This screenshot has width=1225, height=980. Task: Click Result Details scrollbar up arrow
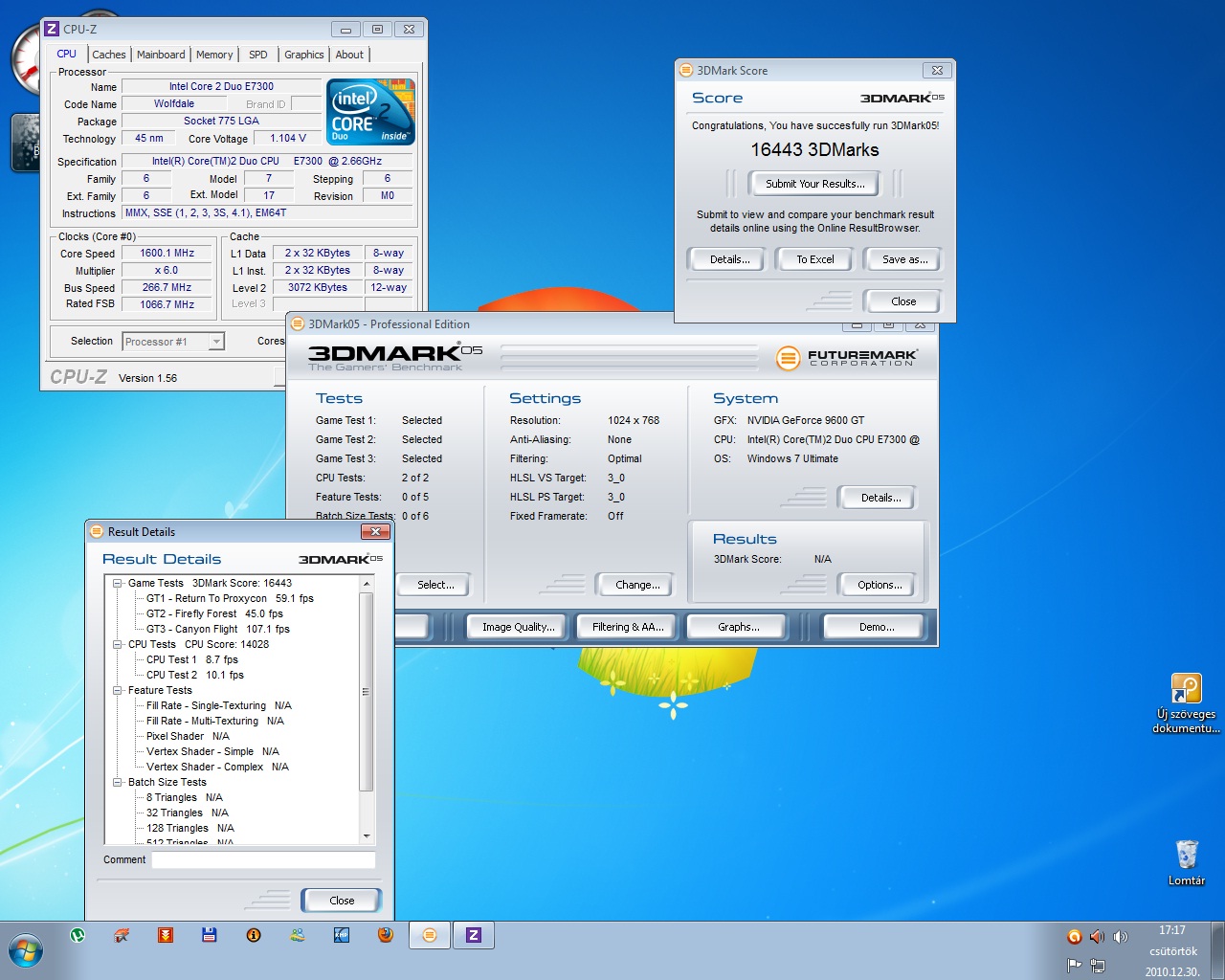[x=366, y=583]
